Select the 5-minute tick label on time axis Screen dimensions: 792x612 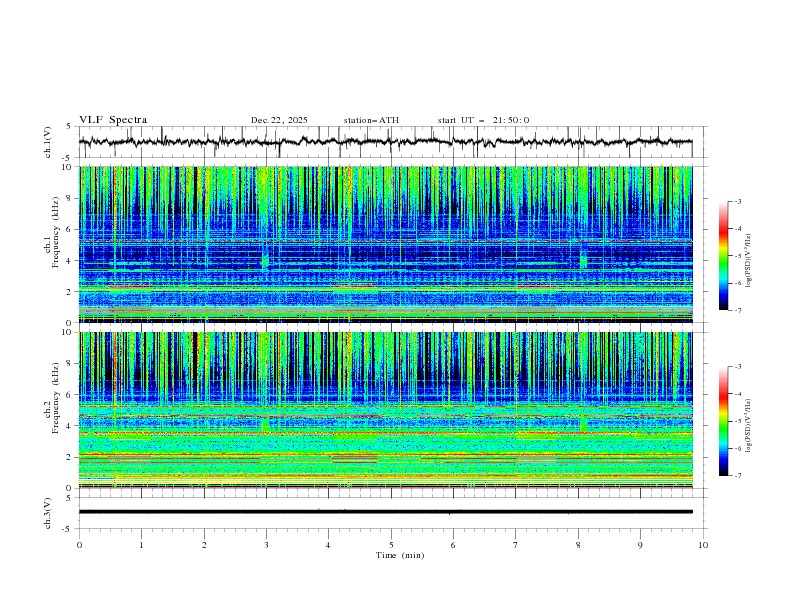pyautogui.click(x=391, y=545)
